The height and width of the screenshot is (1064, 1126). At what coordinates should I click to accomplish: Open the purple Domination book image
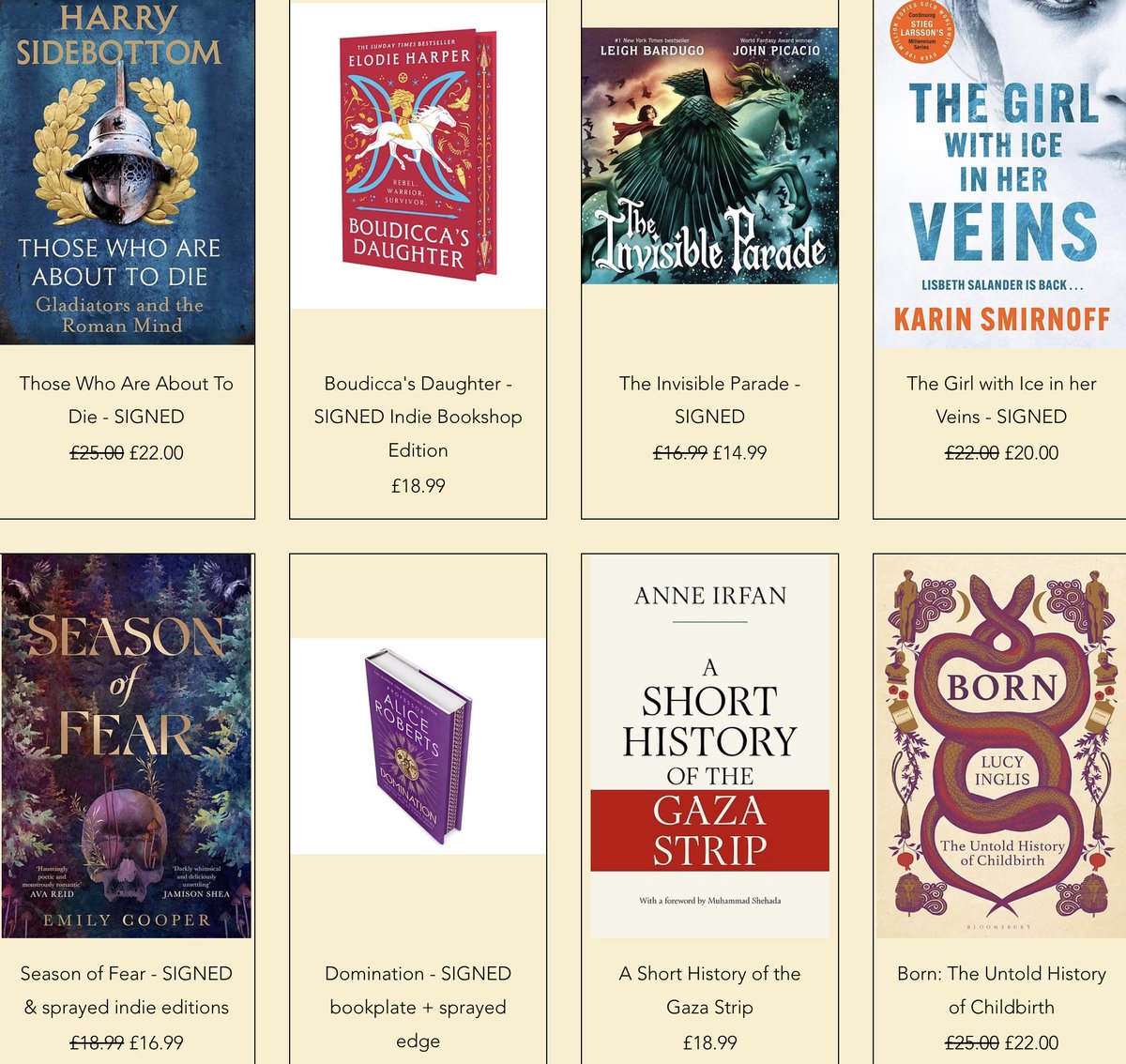[418, 747]
